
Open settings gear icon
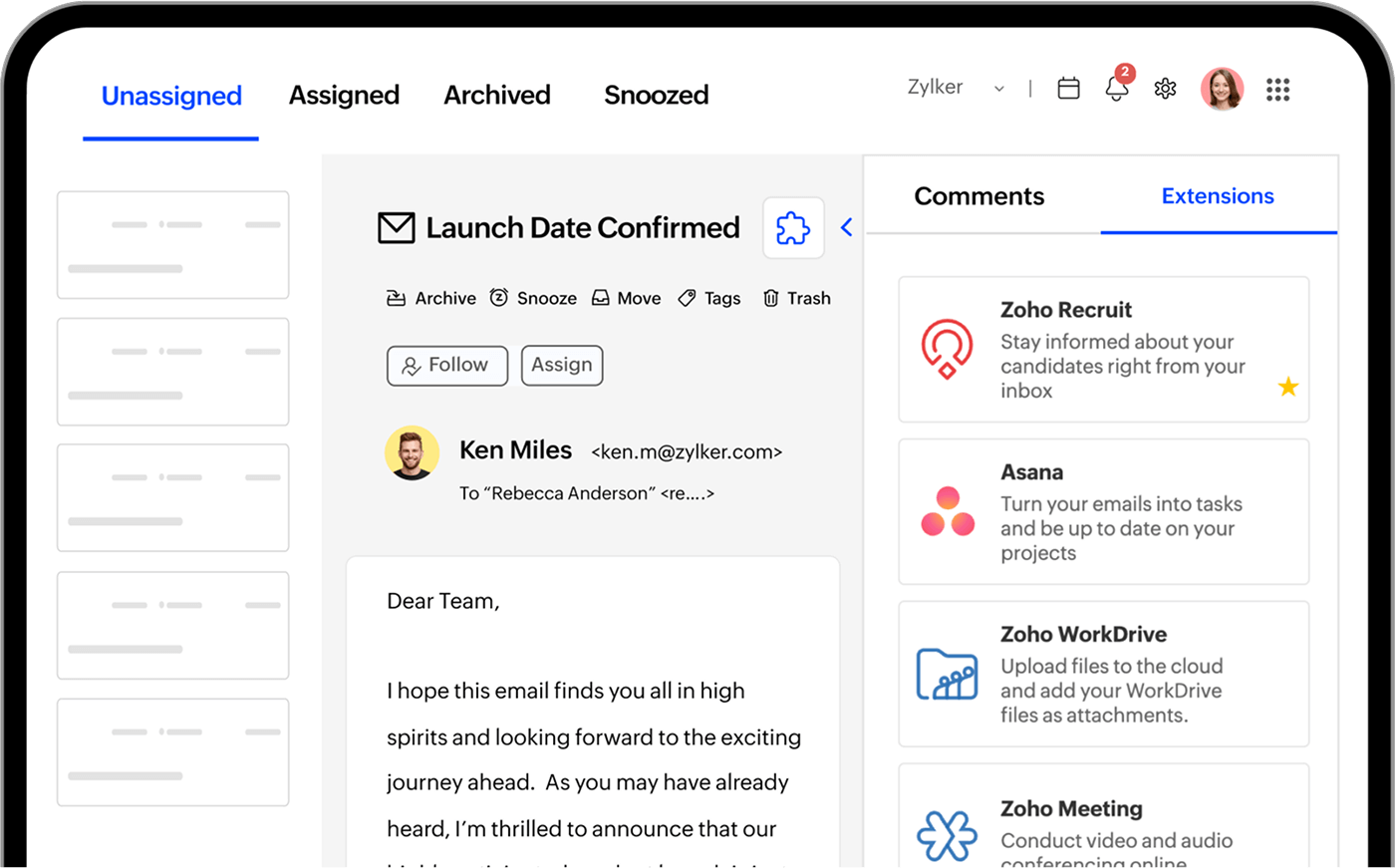(1165, 89)
